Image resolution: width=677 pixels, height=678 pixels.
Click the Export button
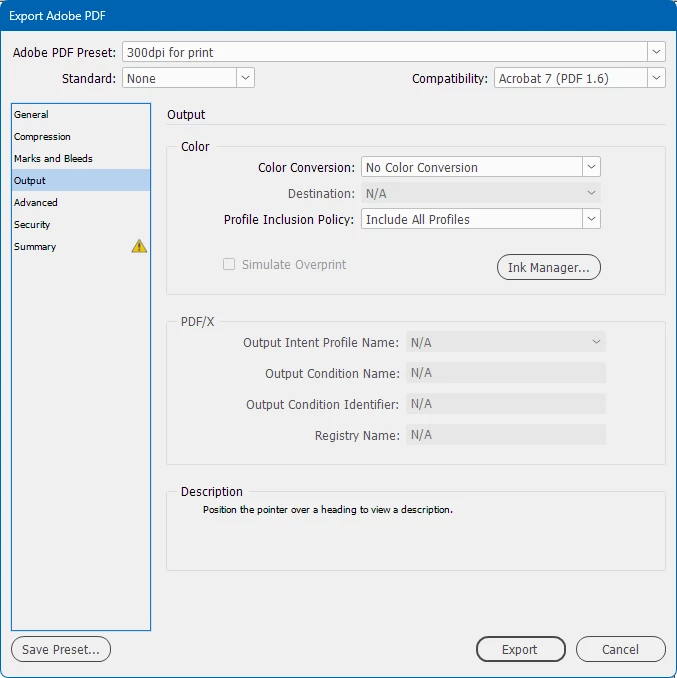coord(521,649)
